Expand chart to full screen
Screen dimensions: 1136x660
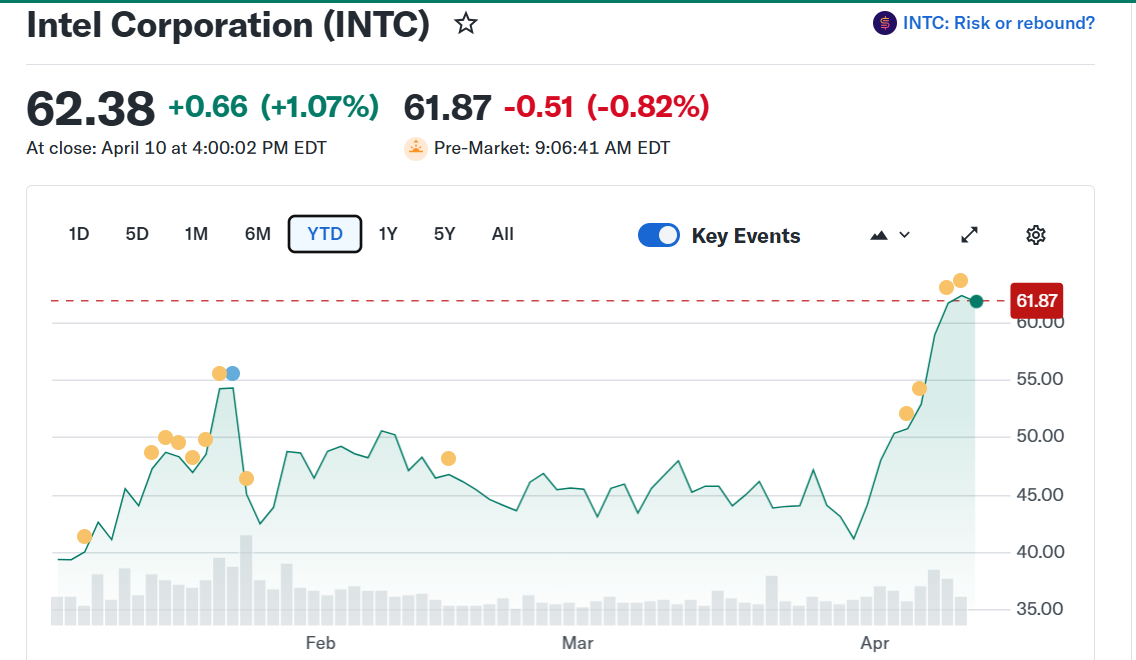[x=969, y=235]
